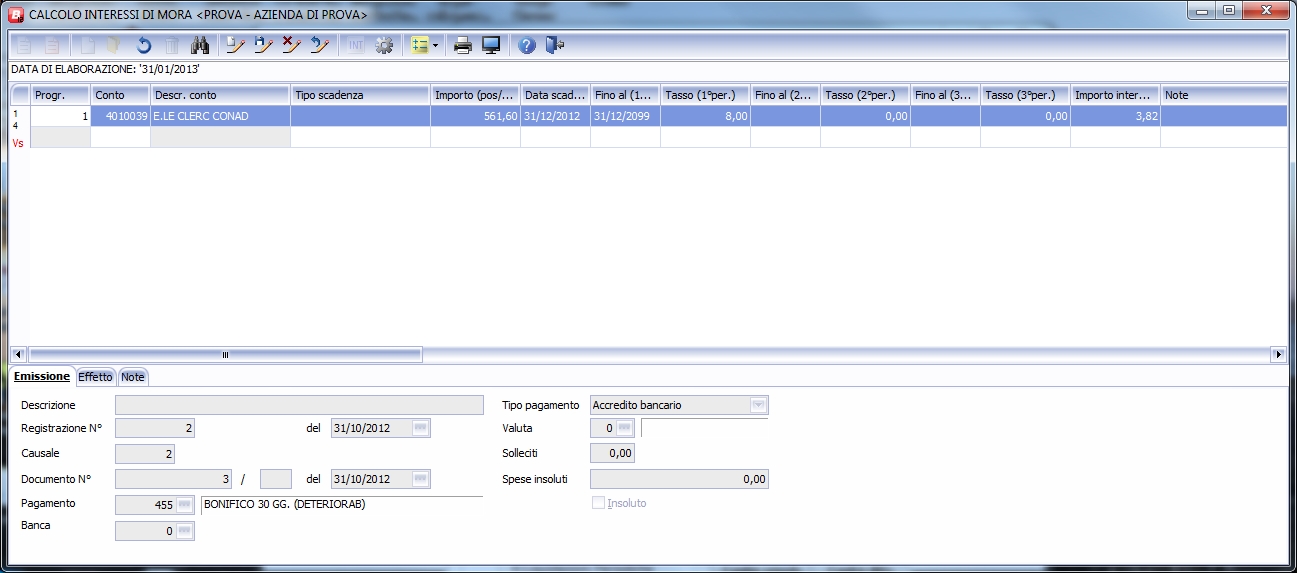Click the new row pencil icon

(x=235, y=45)
